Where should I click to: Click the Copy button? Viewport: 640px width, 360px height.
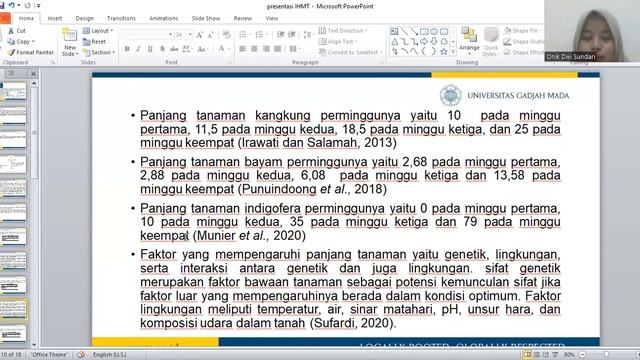(20, 42)
